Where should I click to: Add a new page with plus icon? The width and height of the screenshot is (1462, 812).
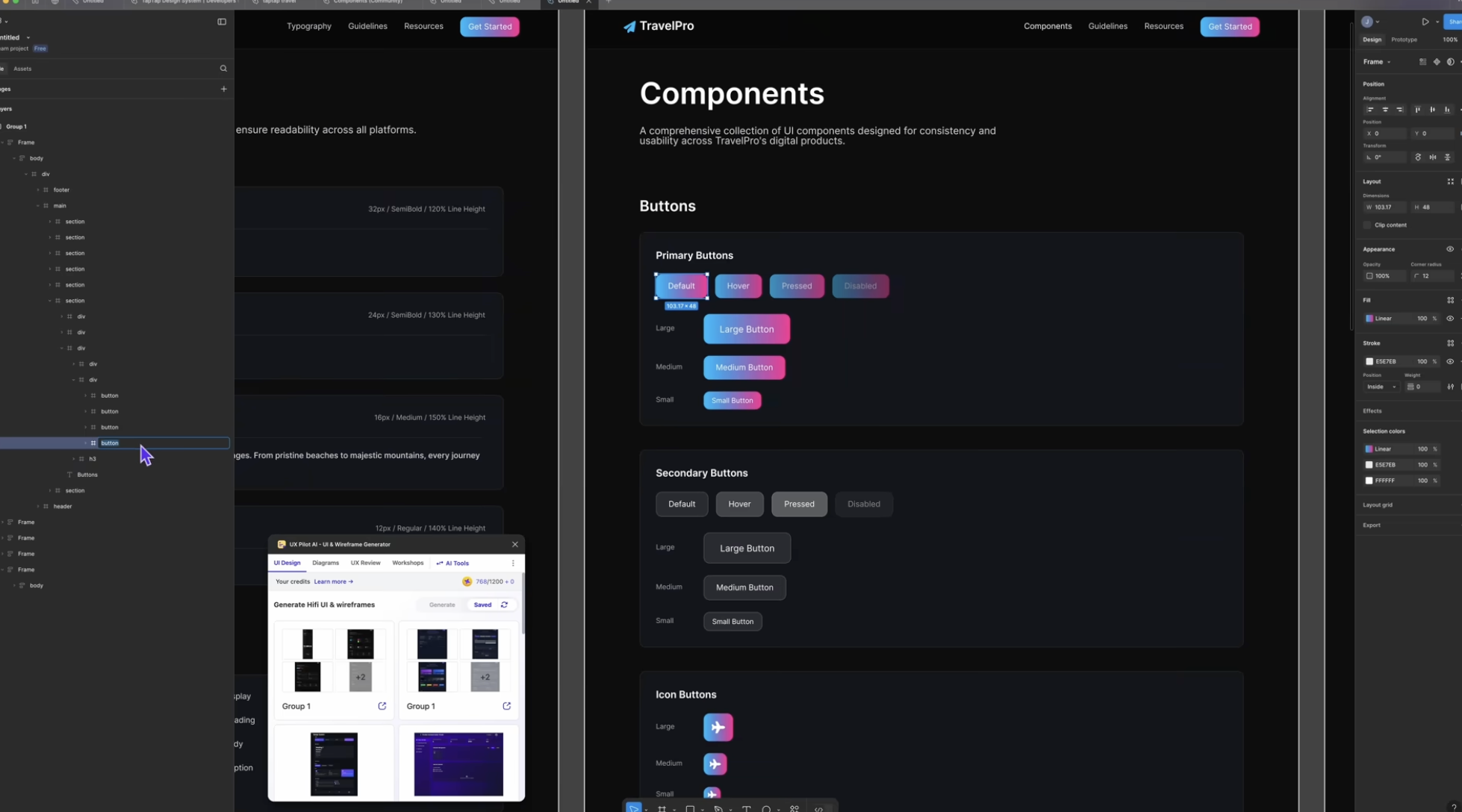click(223, 89)
